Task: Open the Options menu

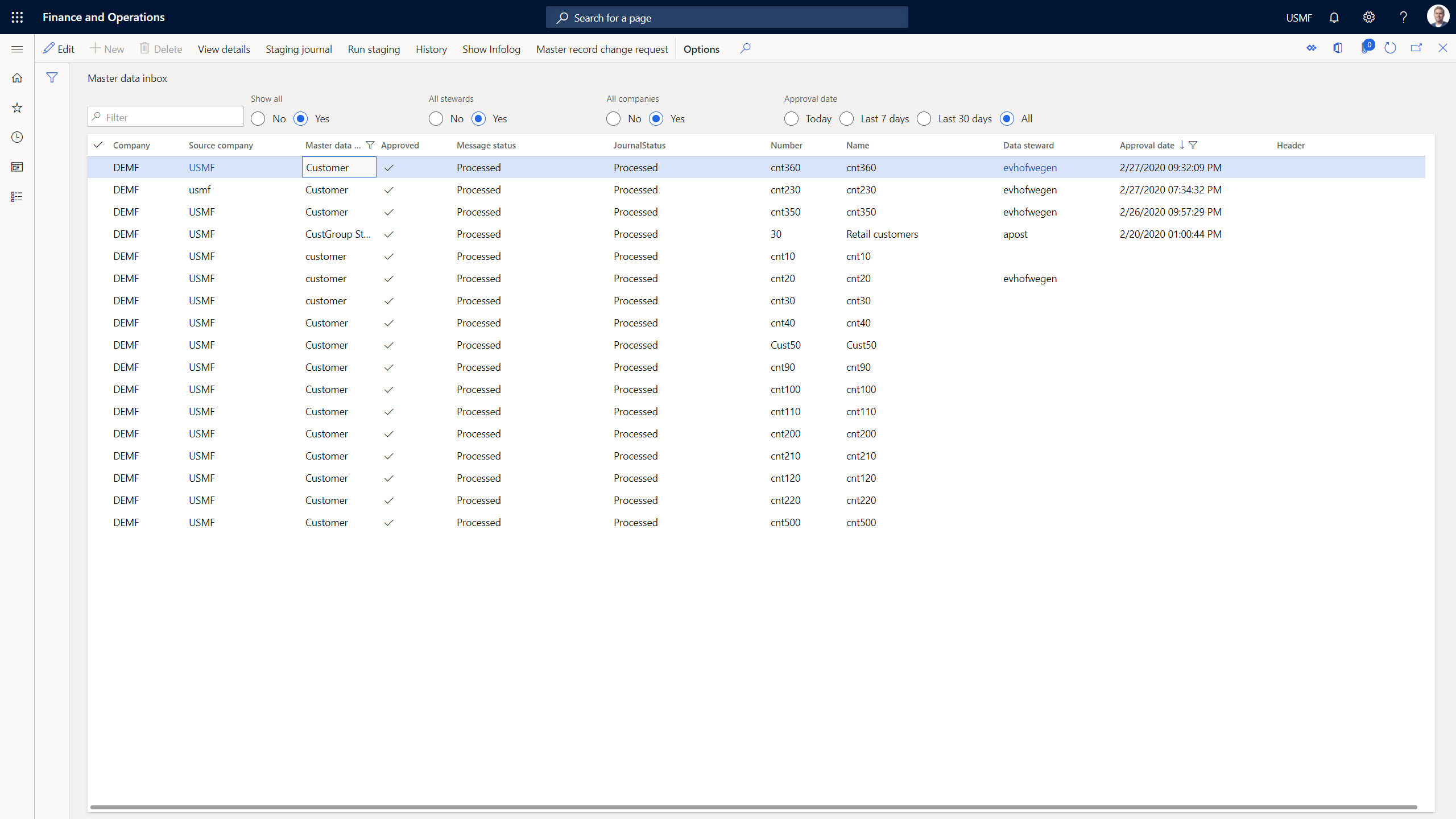Action: (701, 49)
